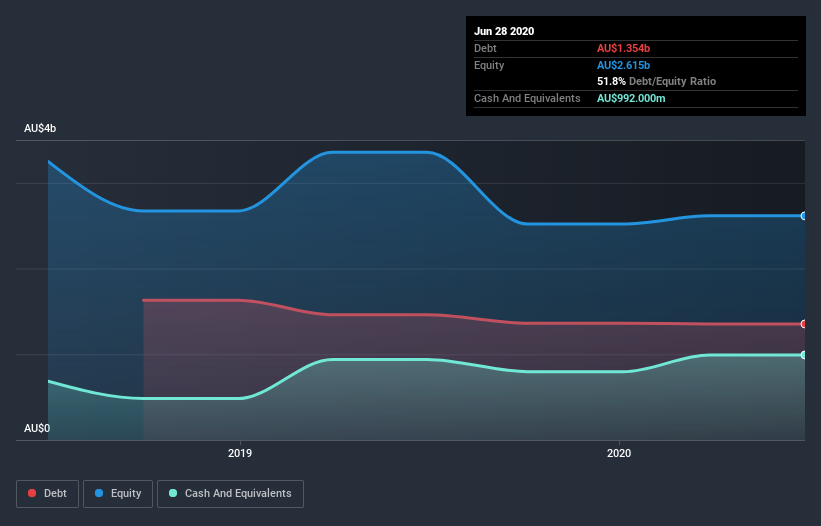This screenshot has height=526, width=821.
Task: Select the Equity endpoint marker on chart
Action: (x=804, y=216)
